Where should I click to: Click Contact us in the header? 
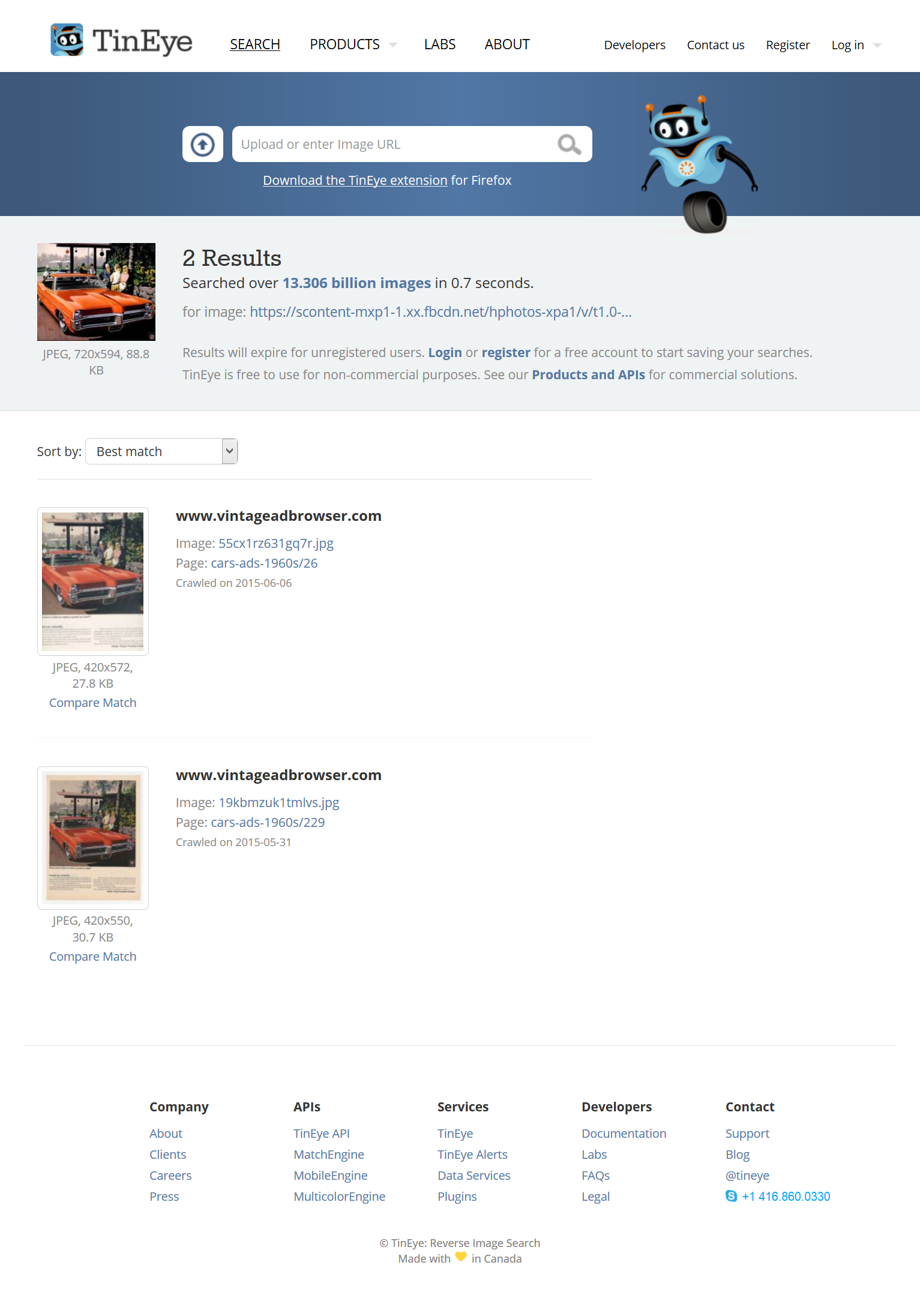point(715,45)
